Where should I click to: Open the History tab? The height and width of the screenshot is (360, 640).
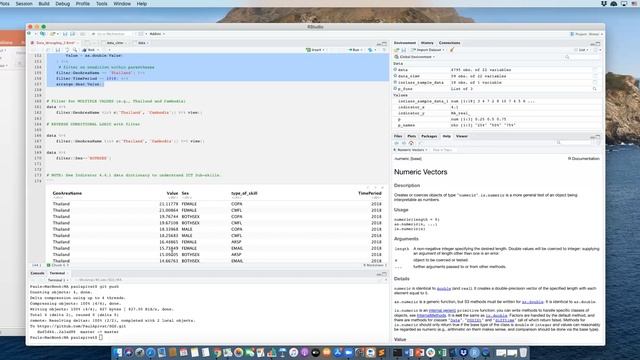427,43
